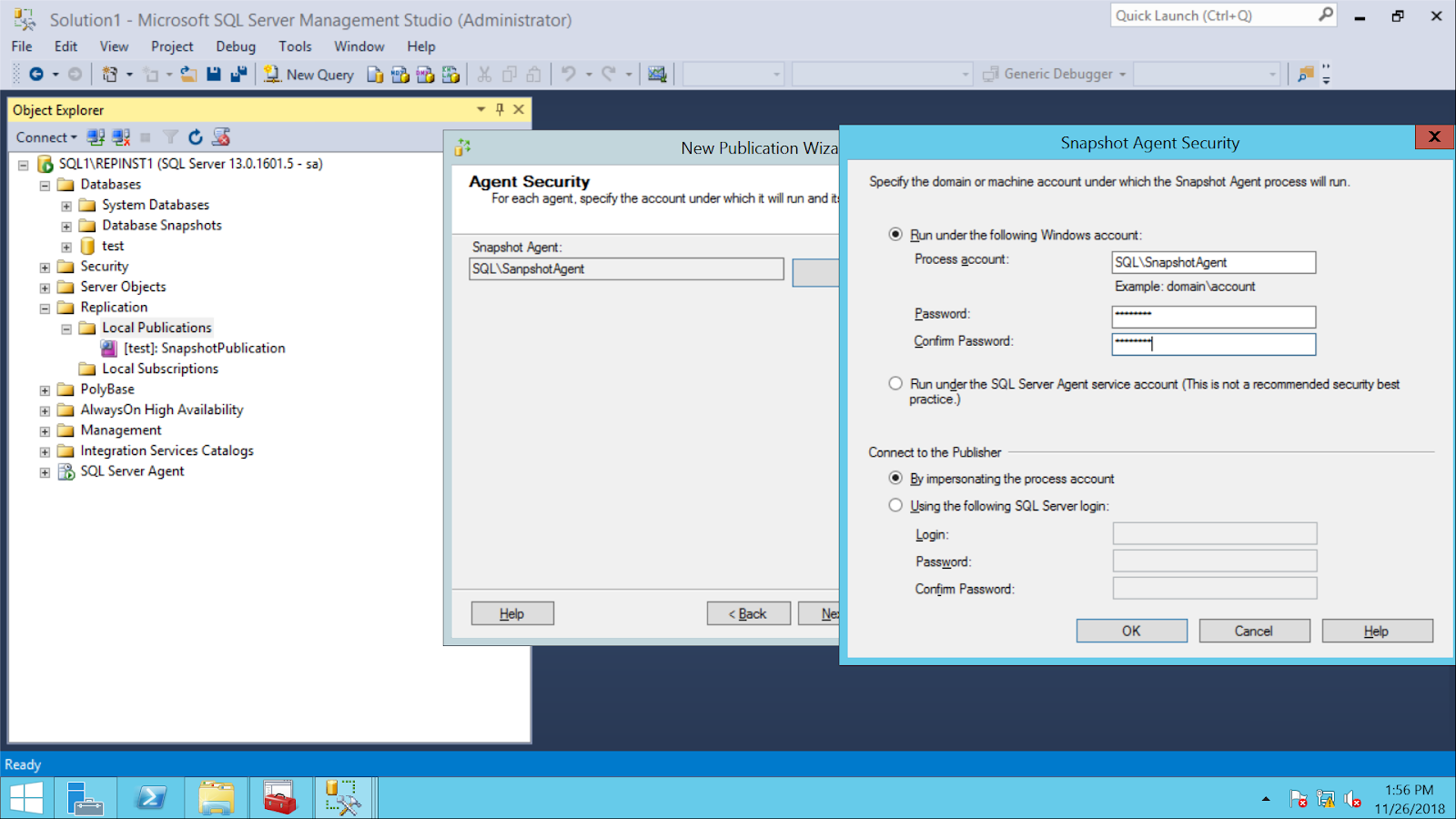Click the SnapshotPublication publication icon
The height and width of the screenshot is (819, 1456).
[109, 349]
